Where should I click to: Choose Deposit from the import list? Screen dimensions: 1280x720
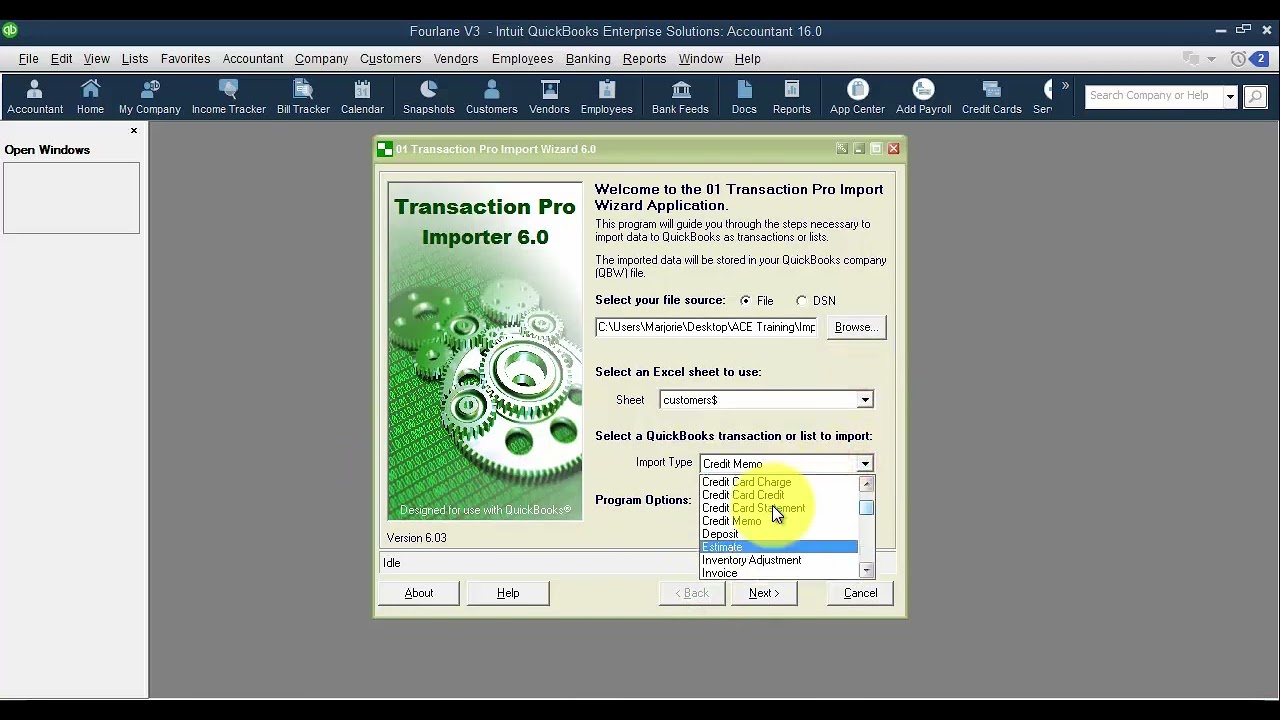[x=720, y=534]
